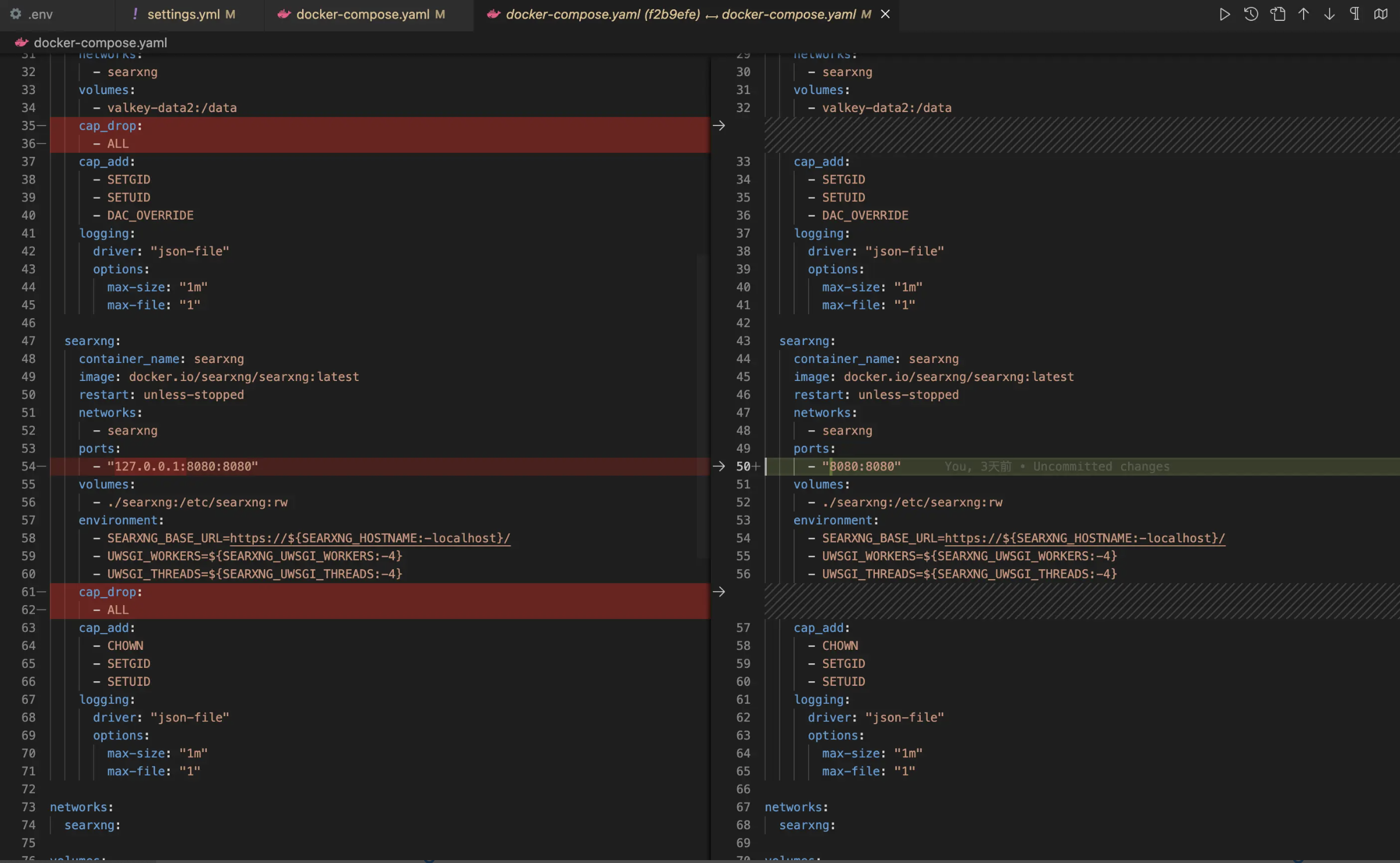Toggle the inline diff view with the map icon
Image resolution: width=1400 pixels, height=863 pixels.
(x=1381, y=14)
